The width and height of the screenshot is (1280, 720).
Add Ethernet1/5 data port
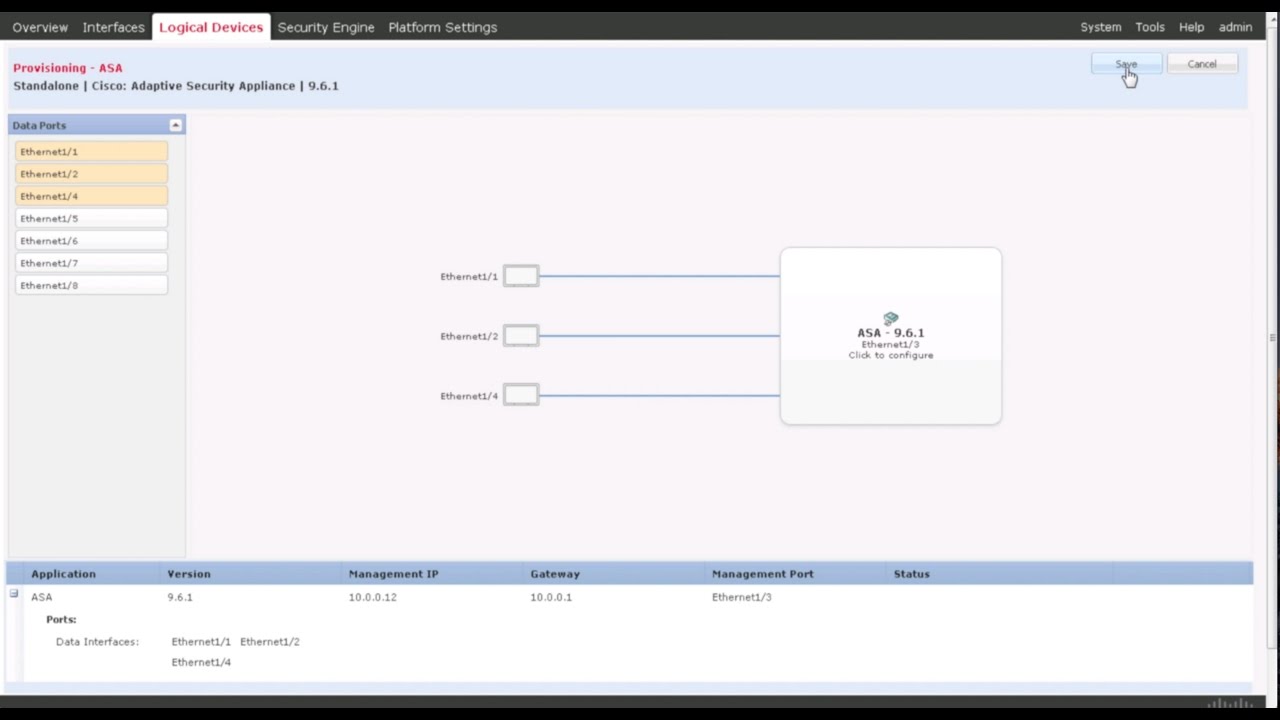coord(91,218)
